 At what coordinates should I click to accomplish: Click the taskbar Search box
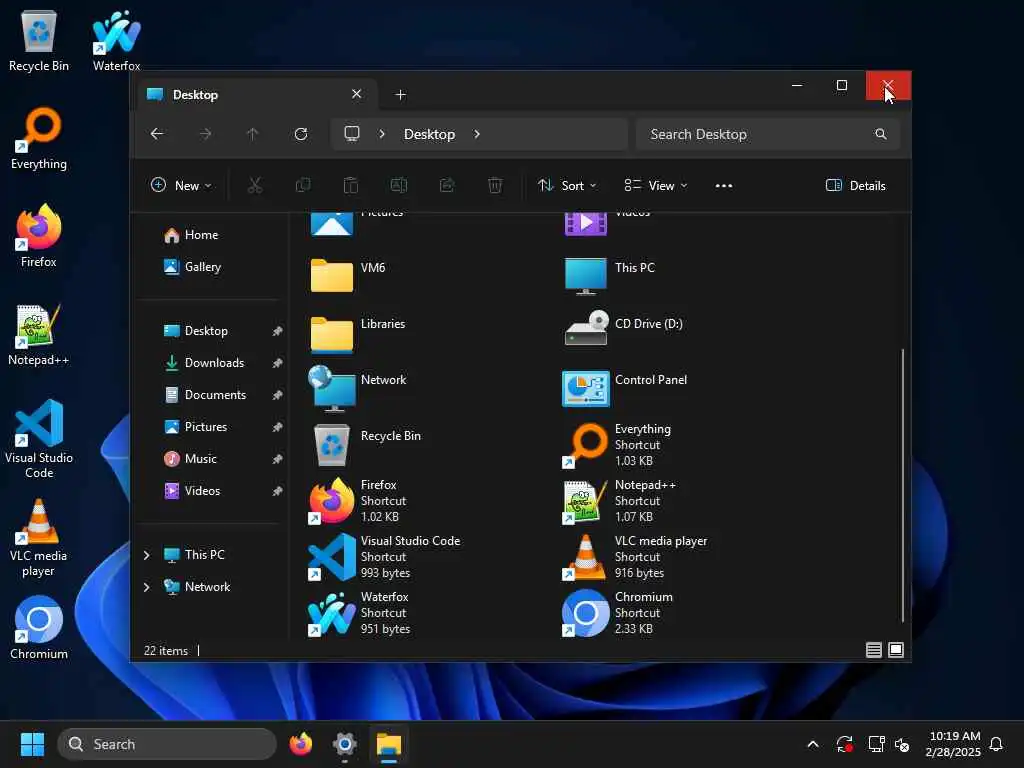click(x=167, y=744)
